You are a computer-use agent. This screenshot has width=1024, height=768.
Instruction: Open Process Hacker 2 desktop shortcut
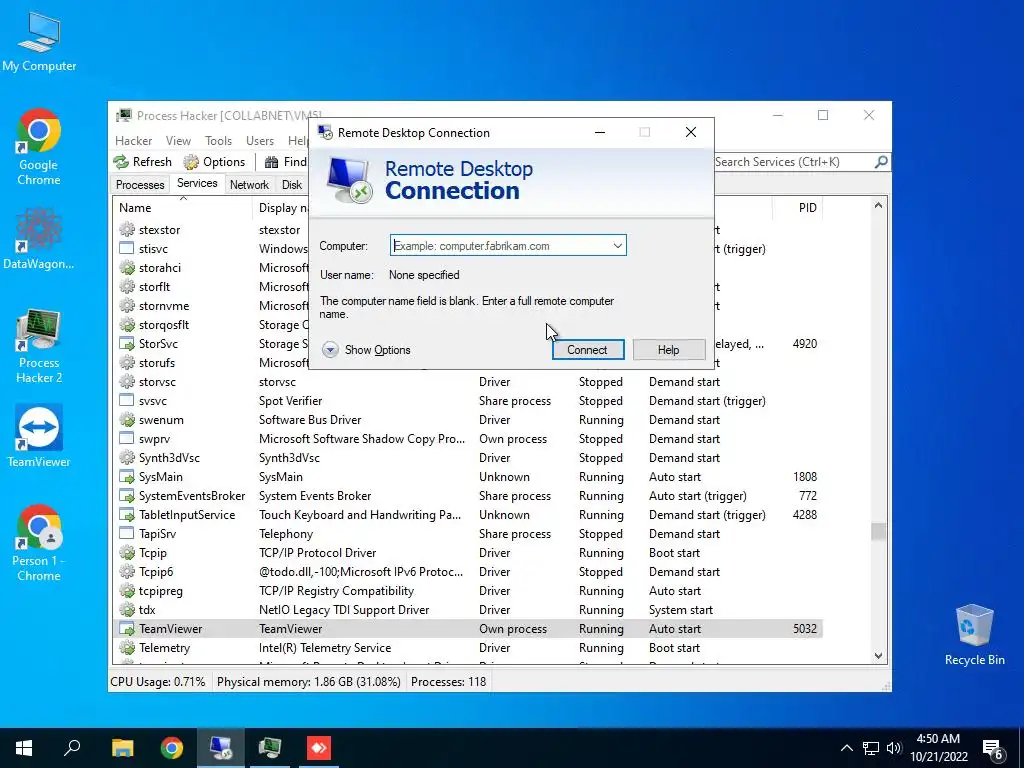tap(39, 346)
